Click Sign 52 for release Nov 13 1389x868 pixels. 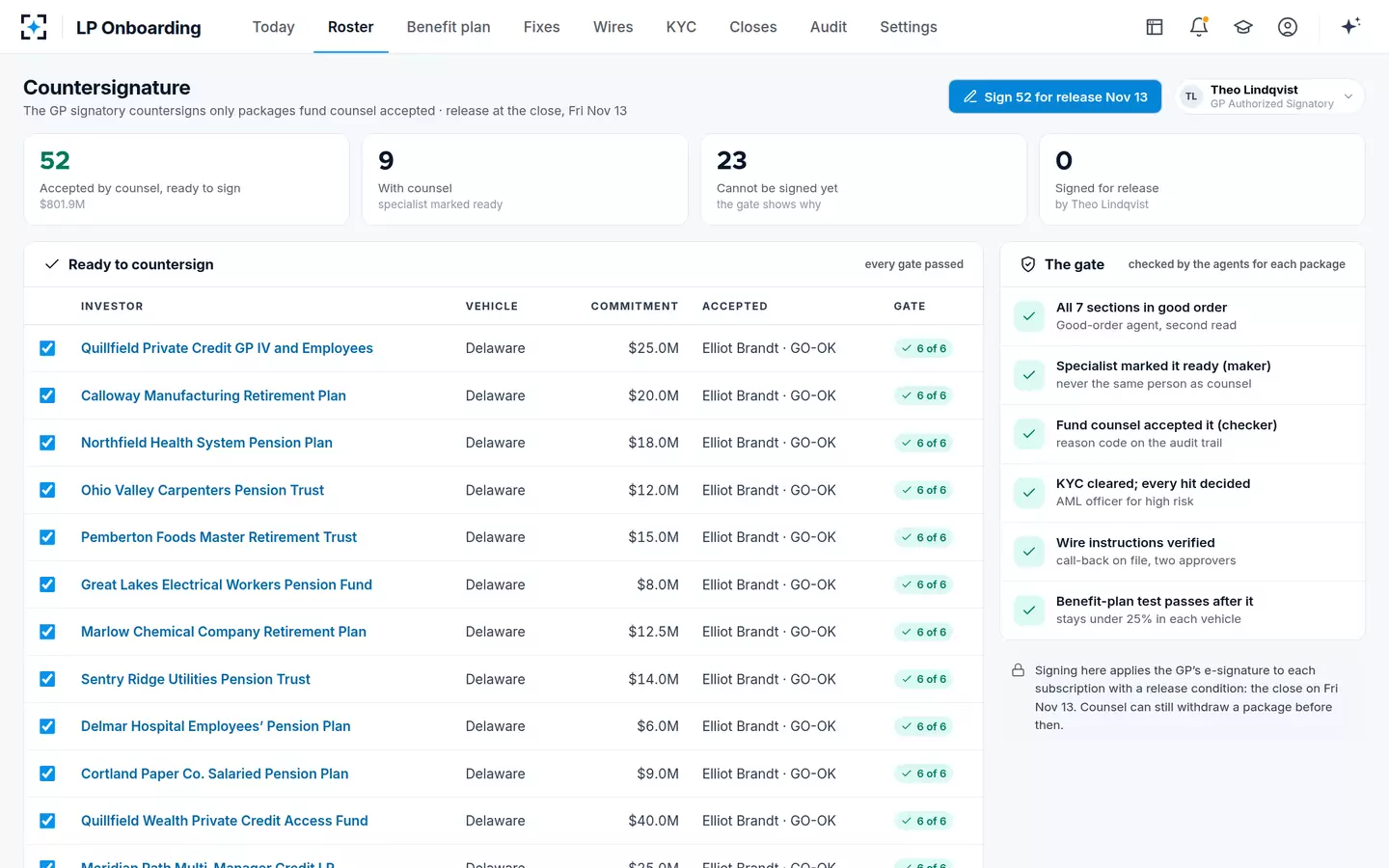(1055, 96)
